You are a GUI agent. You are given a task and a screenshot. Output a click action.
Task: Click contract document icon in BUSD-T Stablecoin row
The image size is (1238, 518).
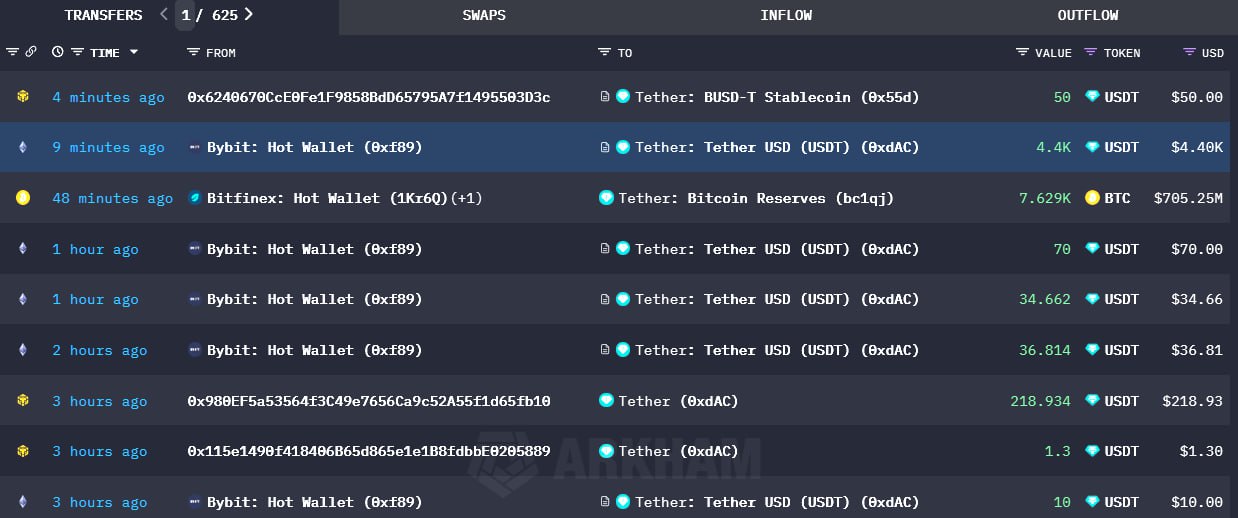(x=605, y=97)
